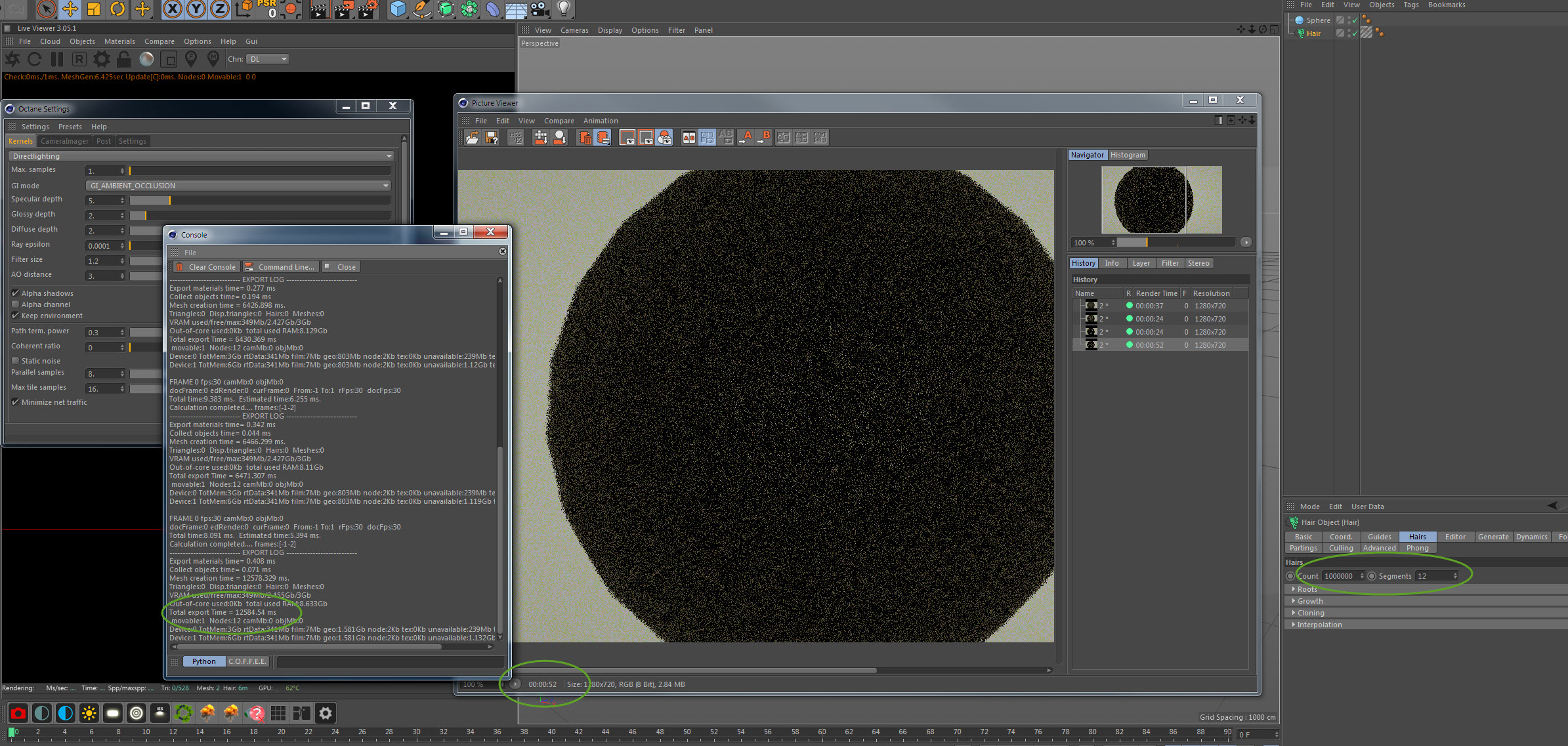This screenshot has width=1568, height=746.
Task: Add the Cube primitive object
Action: [x=398, y=9]
